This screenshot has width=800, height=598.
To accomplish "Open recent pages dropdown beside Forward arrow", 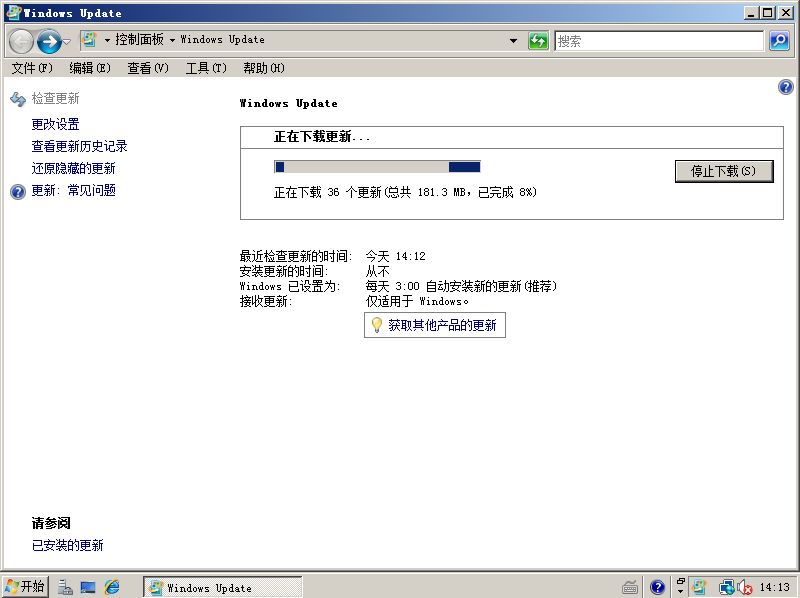I will (67, 41).
